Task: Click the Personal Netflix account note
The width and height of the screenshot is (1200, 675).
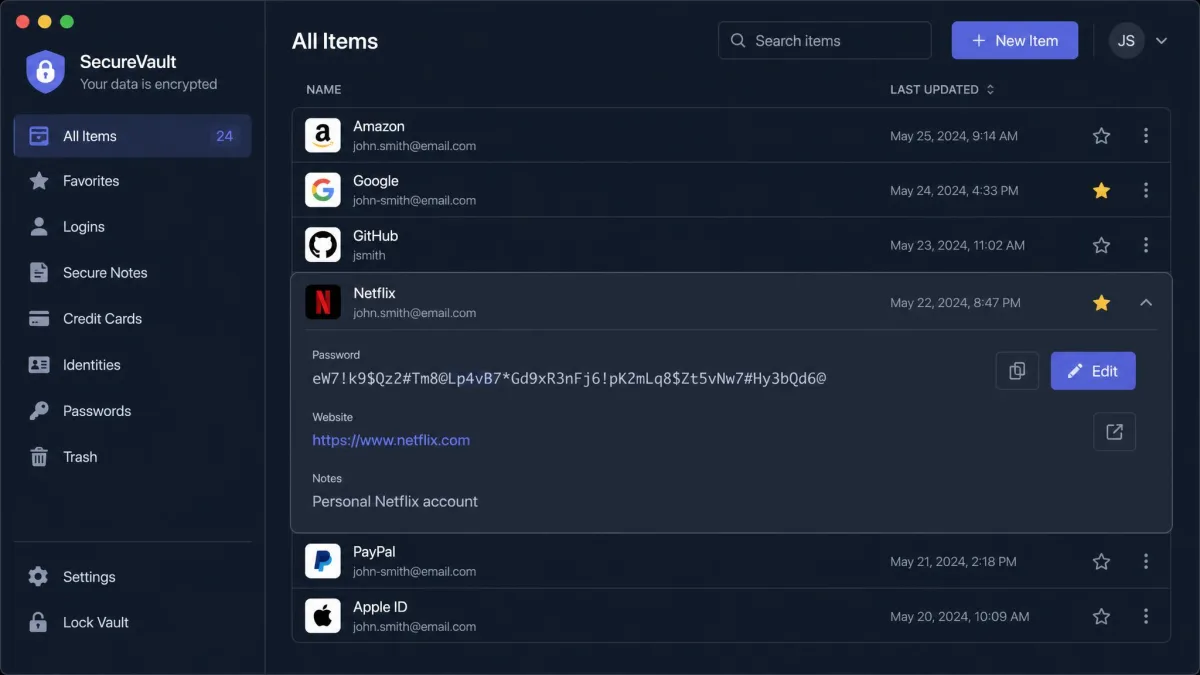Action: tap(395, 501)
